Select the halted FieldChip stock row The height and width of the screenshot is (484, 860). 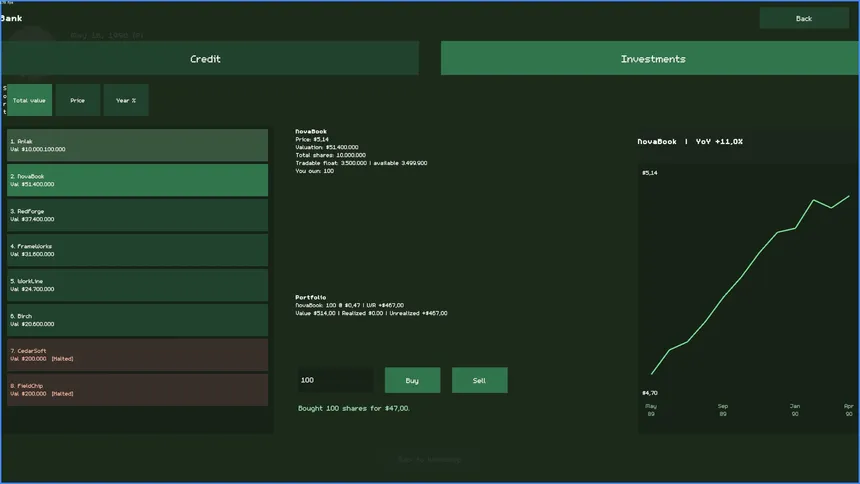point(138,390)
